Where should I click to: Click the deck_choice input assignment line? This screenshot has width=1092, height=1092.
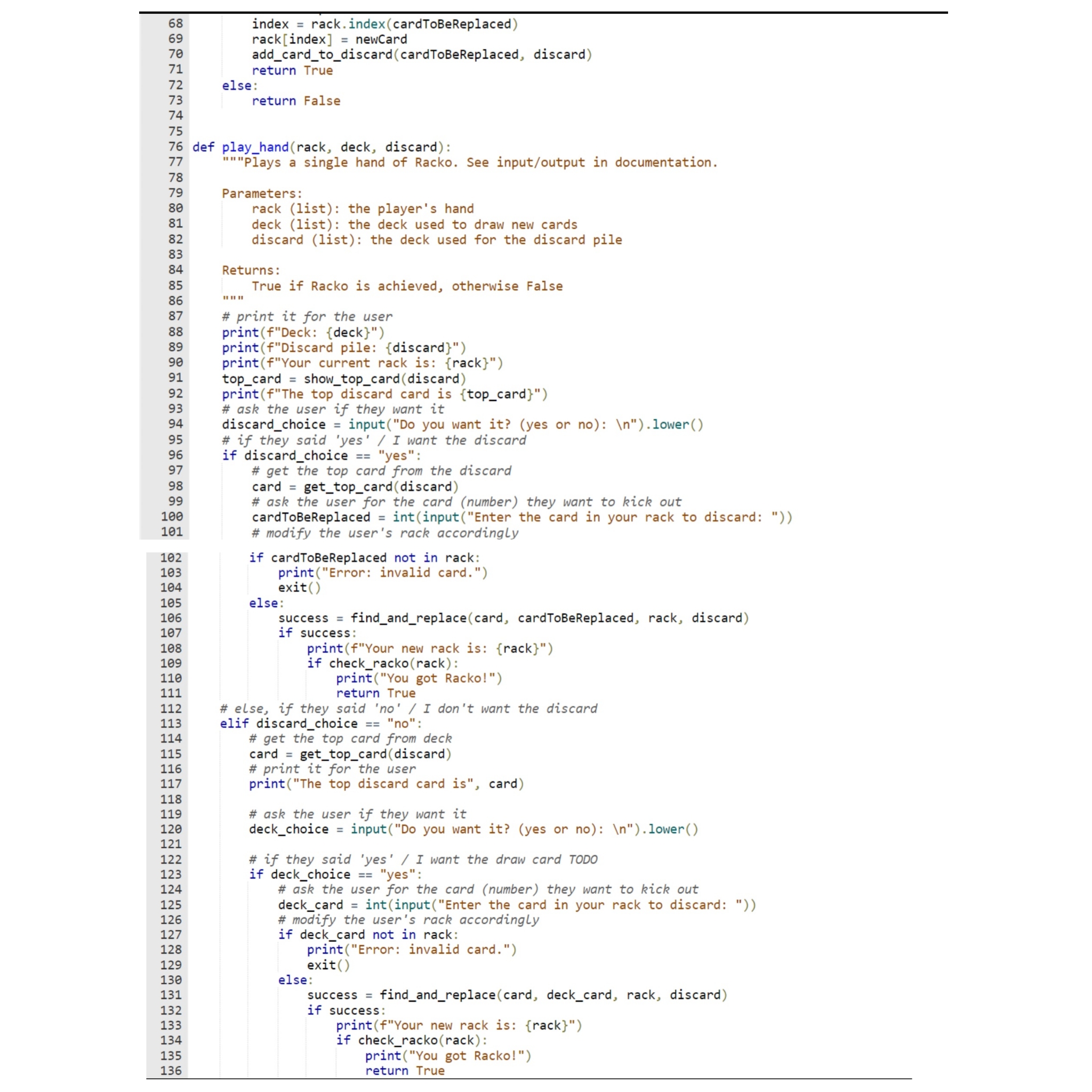(x=473, y=829)
